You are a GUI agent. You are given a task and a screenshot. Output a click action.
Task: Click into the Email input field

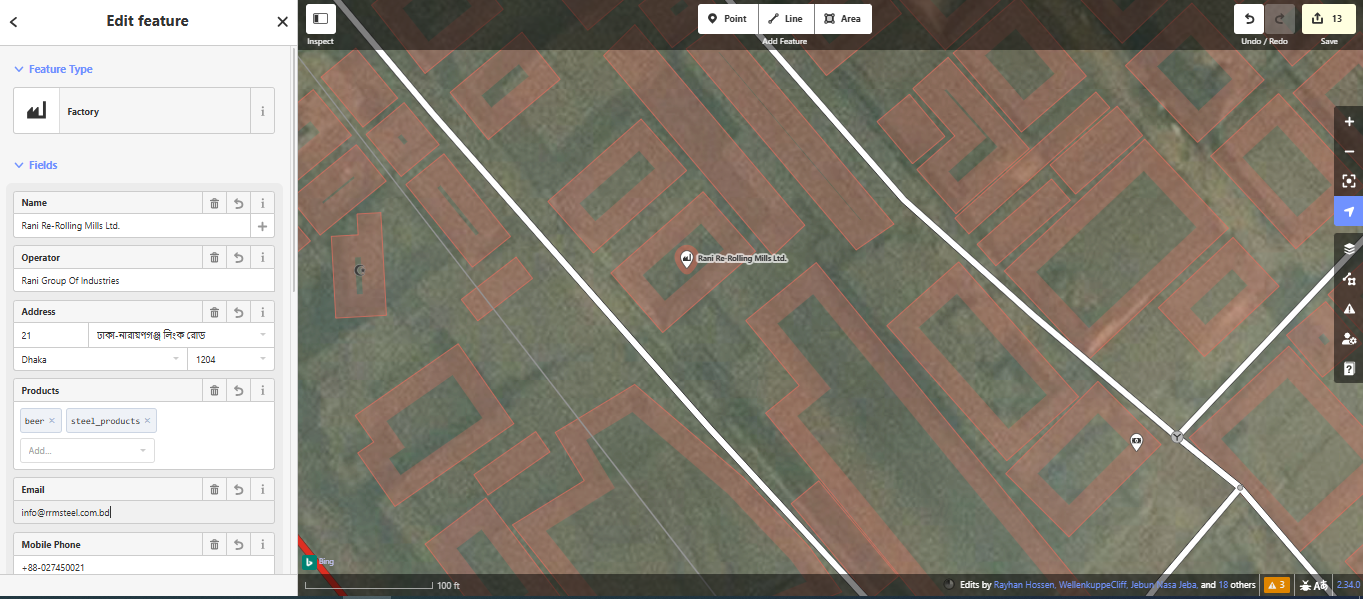click(x=144, y=512)
